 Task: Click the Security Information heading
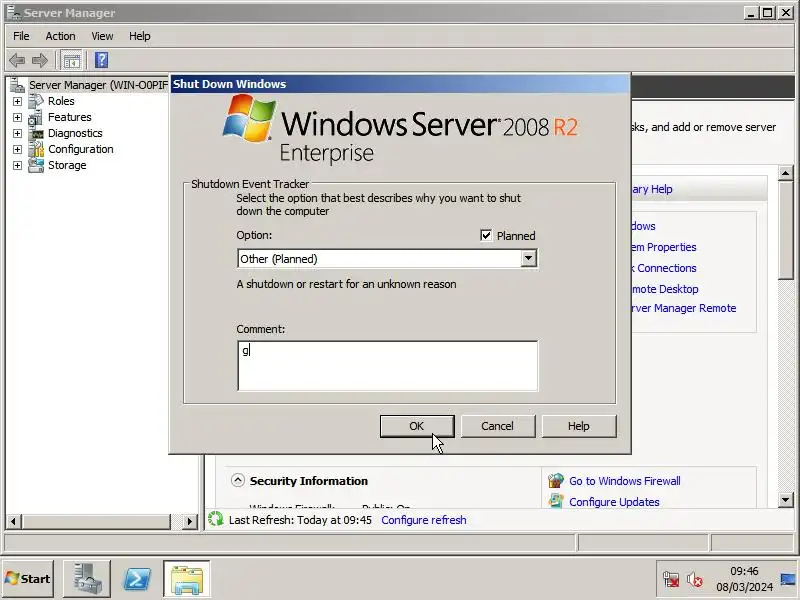309,481
